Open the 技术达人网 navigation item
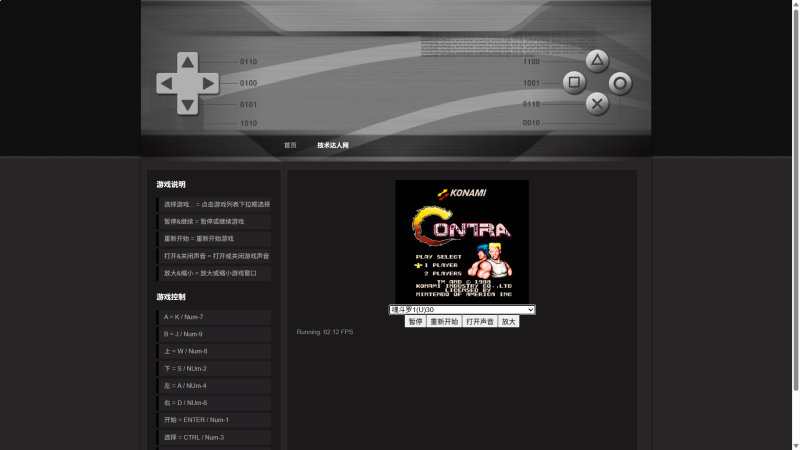The image size is (800, 450). [x=333, y=145]
